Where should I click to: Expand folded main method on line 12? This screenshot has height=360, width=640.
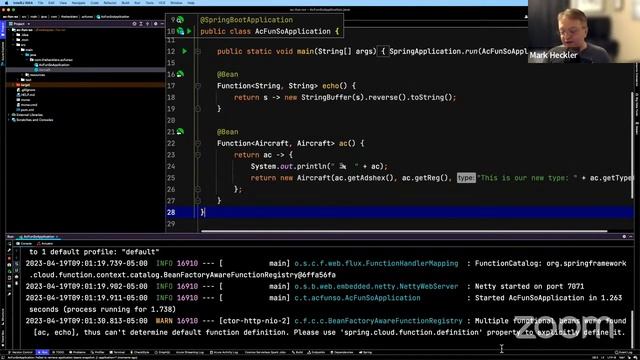[198, 51]
